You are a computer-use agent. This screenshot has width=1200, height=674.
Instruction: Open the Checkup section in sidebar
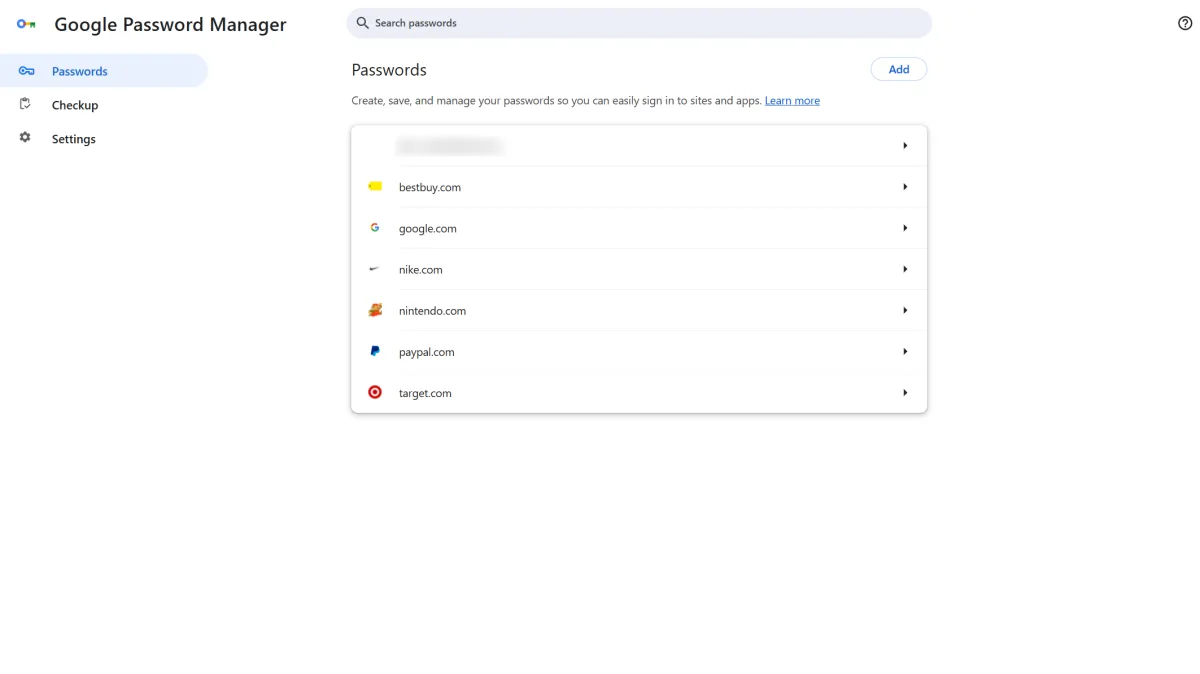75,105
